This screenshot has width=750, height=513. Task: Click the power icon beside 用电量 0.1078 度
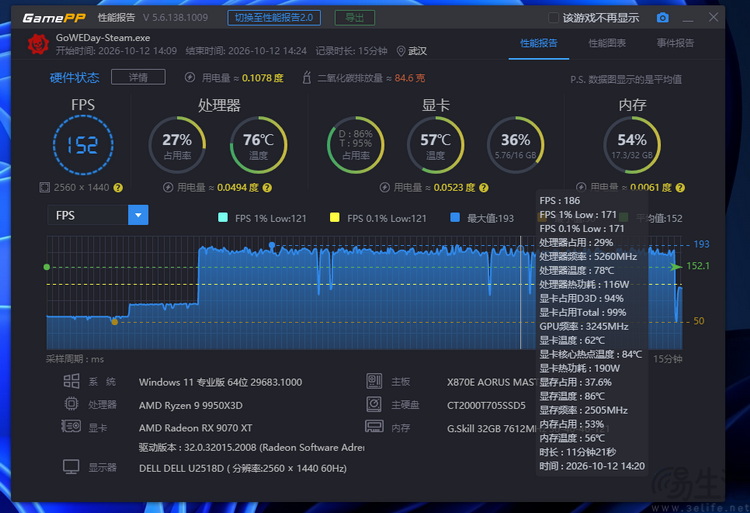tap(190, 77)
